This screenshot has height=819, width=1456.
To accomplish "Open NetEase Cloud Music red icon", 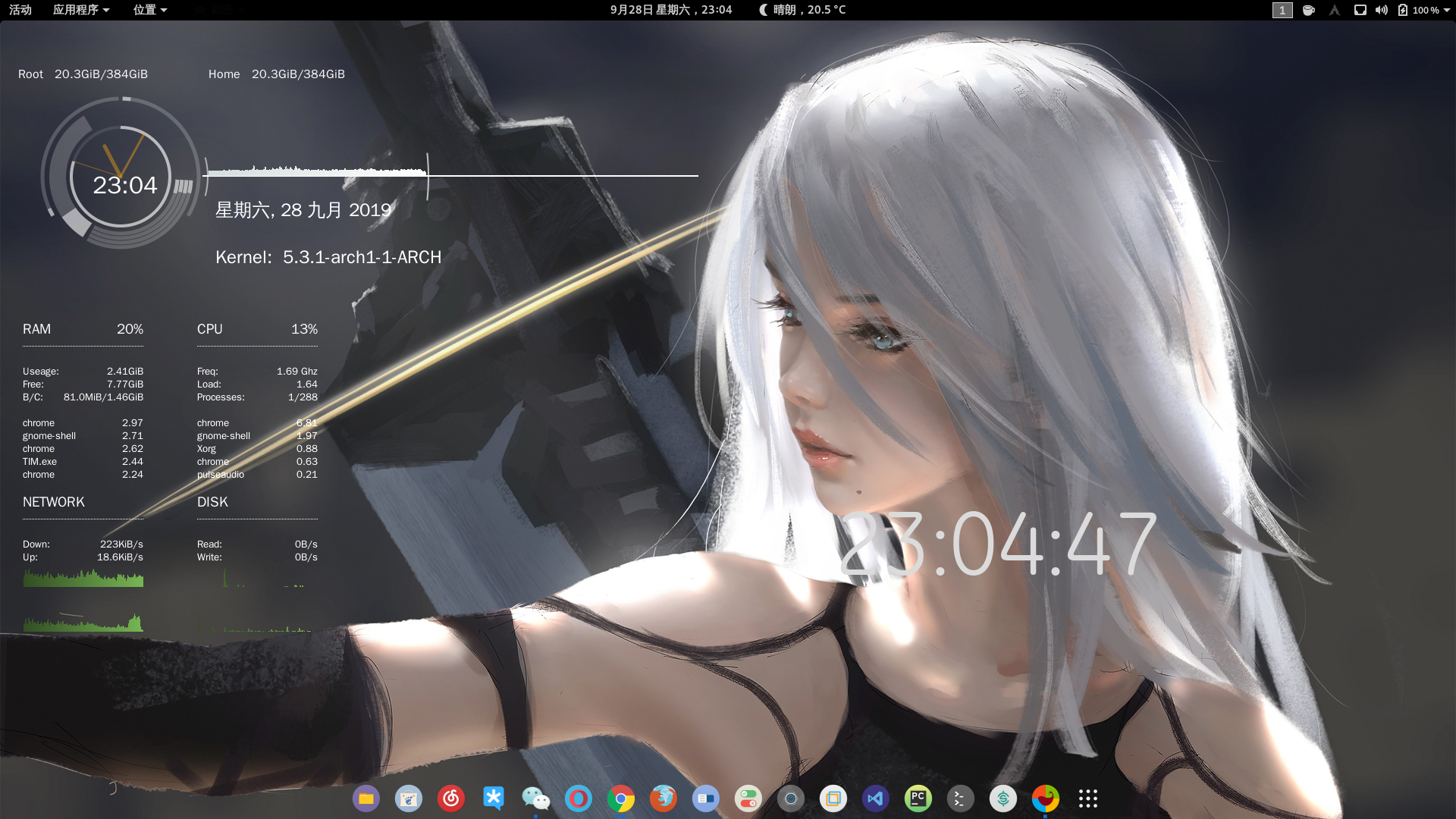I will (451, 799).
